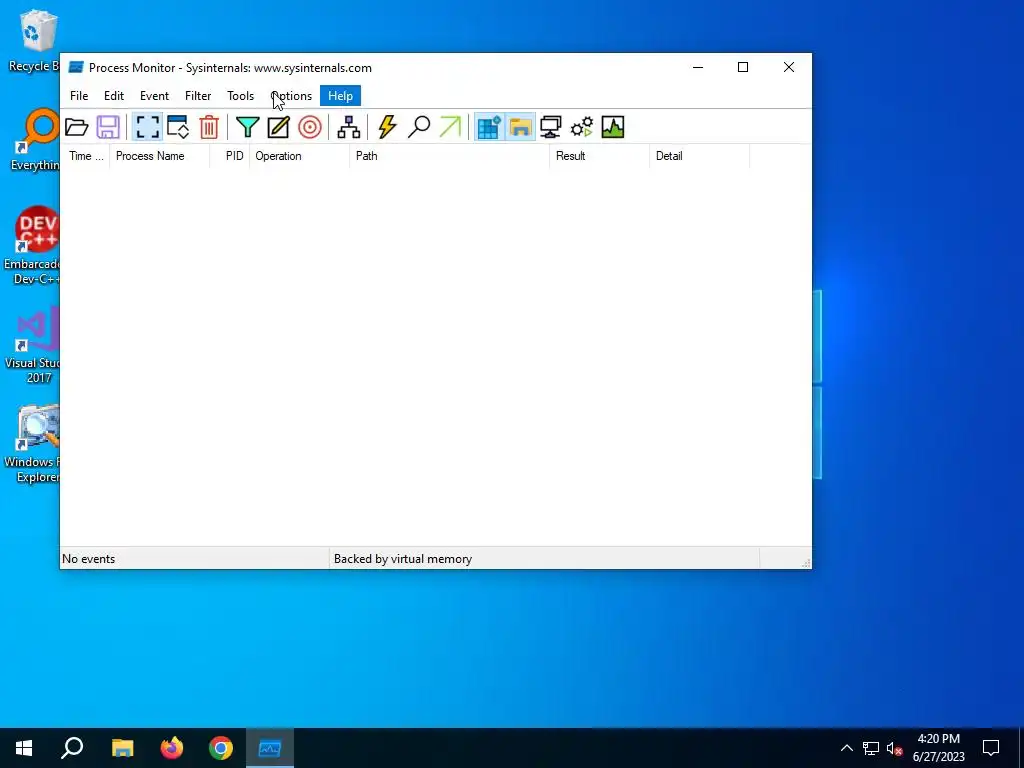This screenshot has height=768, width=1024.
Task: Click the window resize grip corner
Action: pos(806,563)
